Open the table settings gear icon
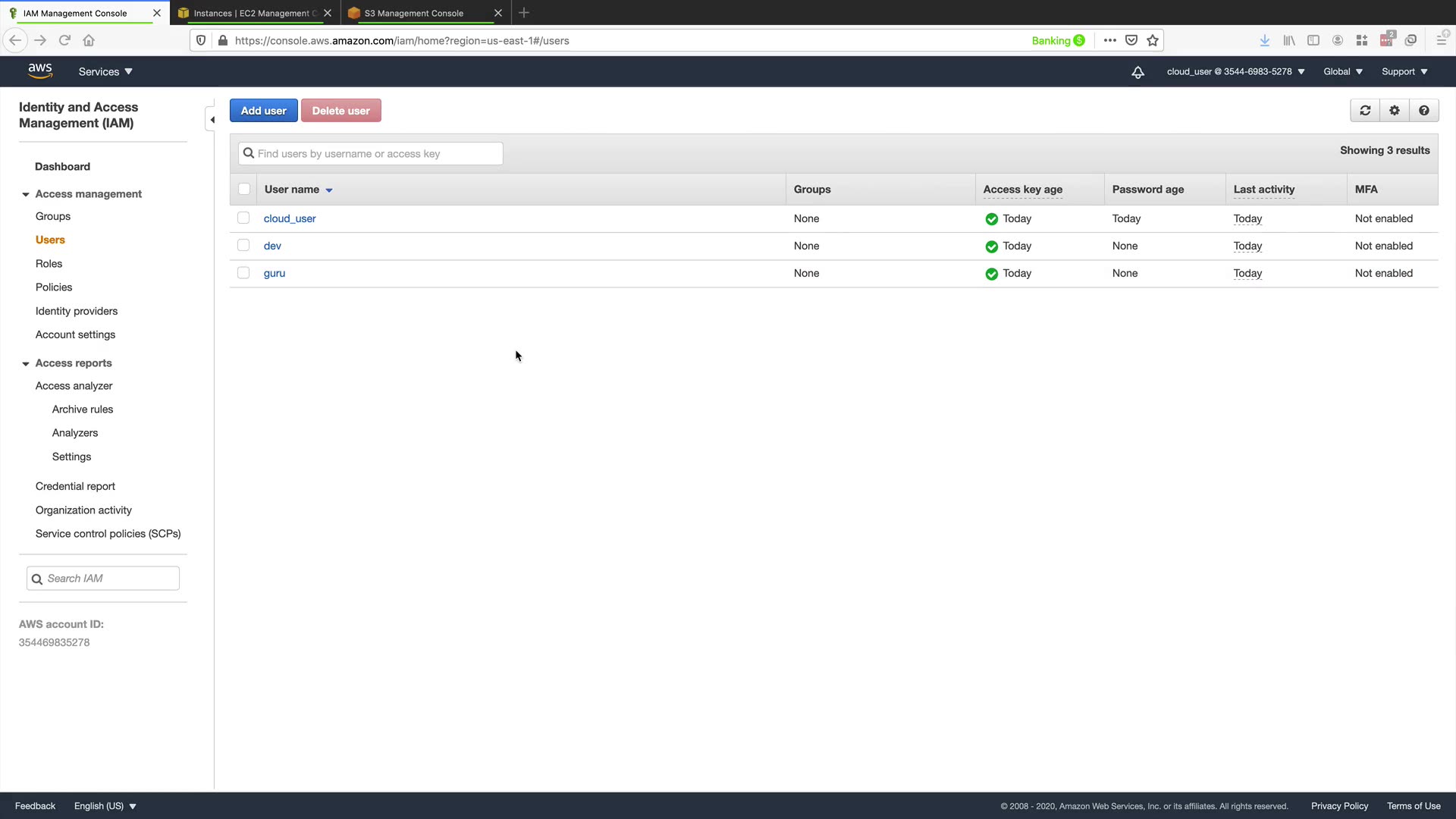 [x=1395, y=111]
